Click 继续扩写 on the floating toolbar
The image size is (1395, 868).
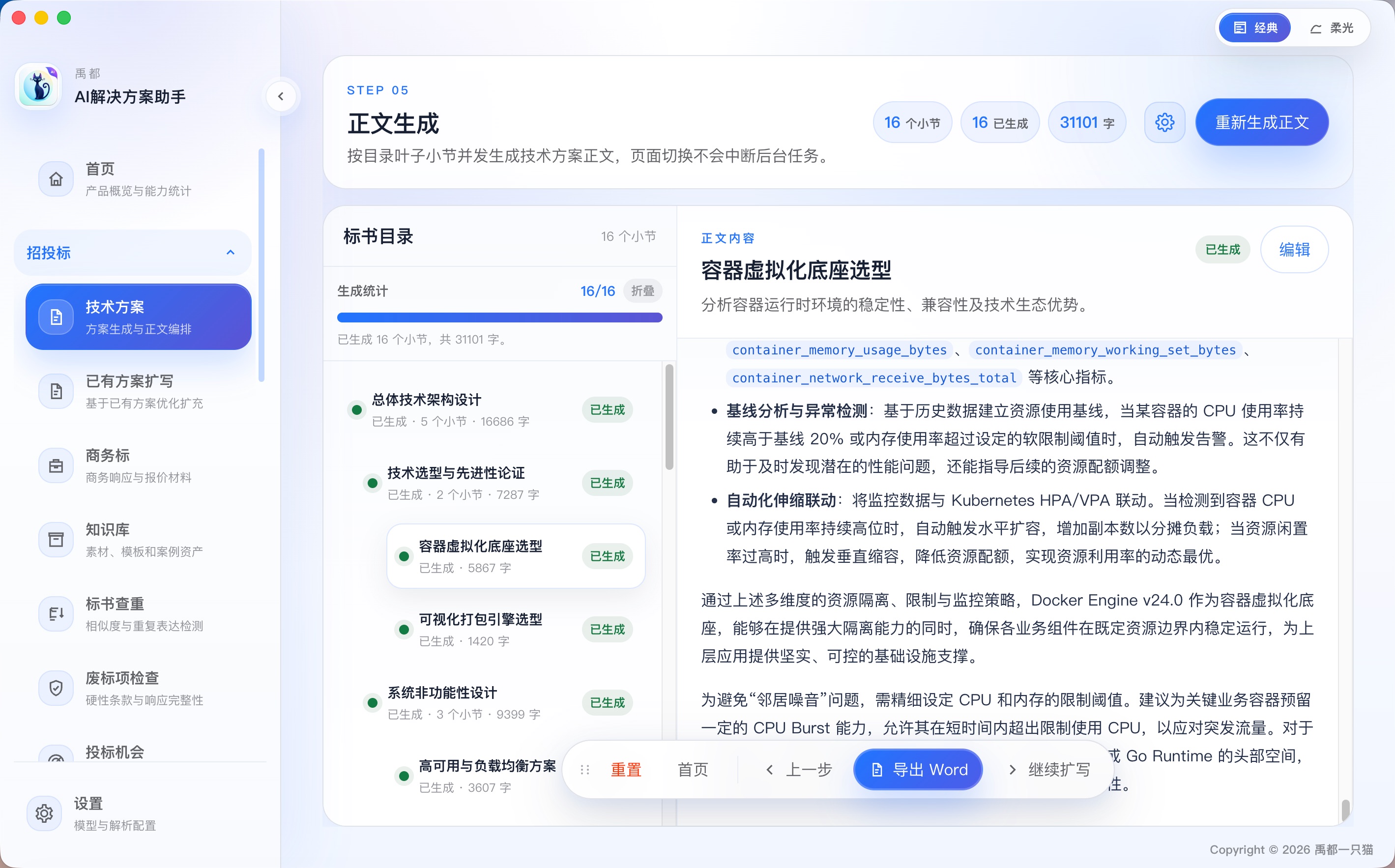1050,769
